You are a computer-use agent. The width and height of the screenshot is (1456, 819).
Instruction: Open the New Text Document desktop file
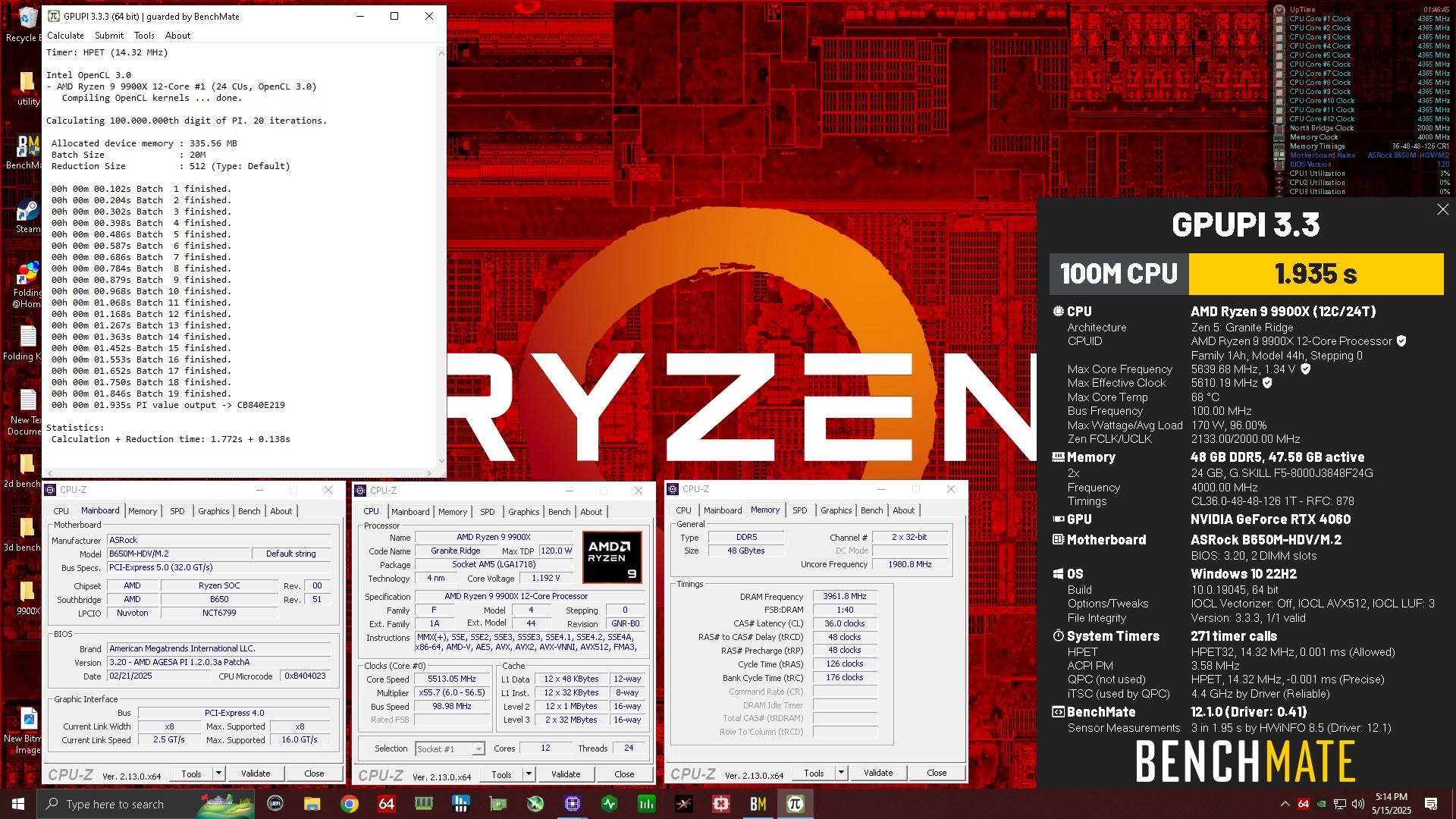click(26, 412)
